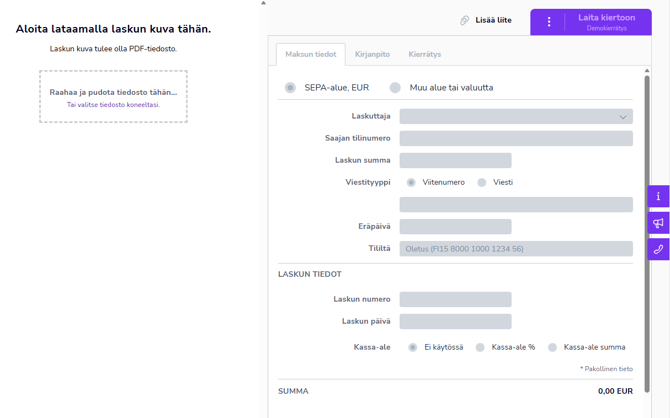Open the info side panel icon
Viewport: 670px width, 418px height.
click(x=658, y=197)
